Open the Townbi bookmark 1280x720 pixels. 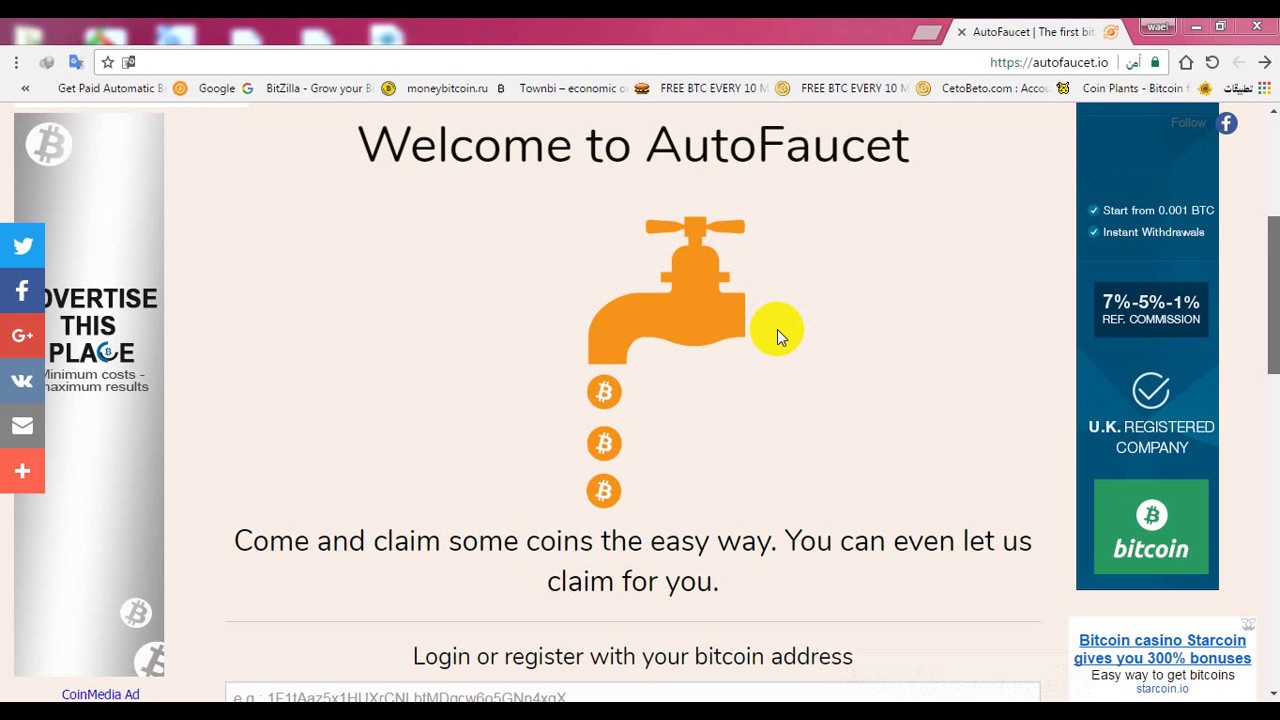pos(584,88)
